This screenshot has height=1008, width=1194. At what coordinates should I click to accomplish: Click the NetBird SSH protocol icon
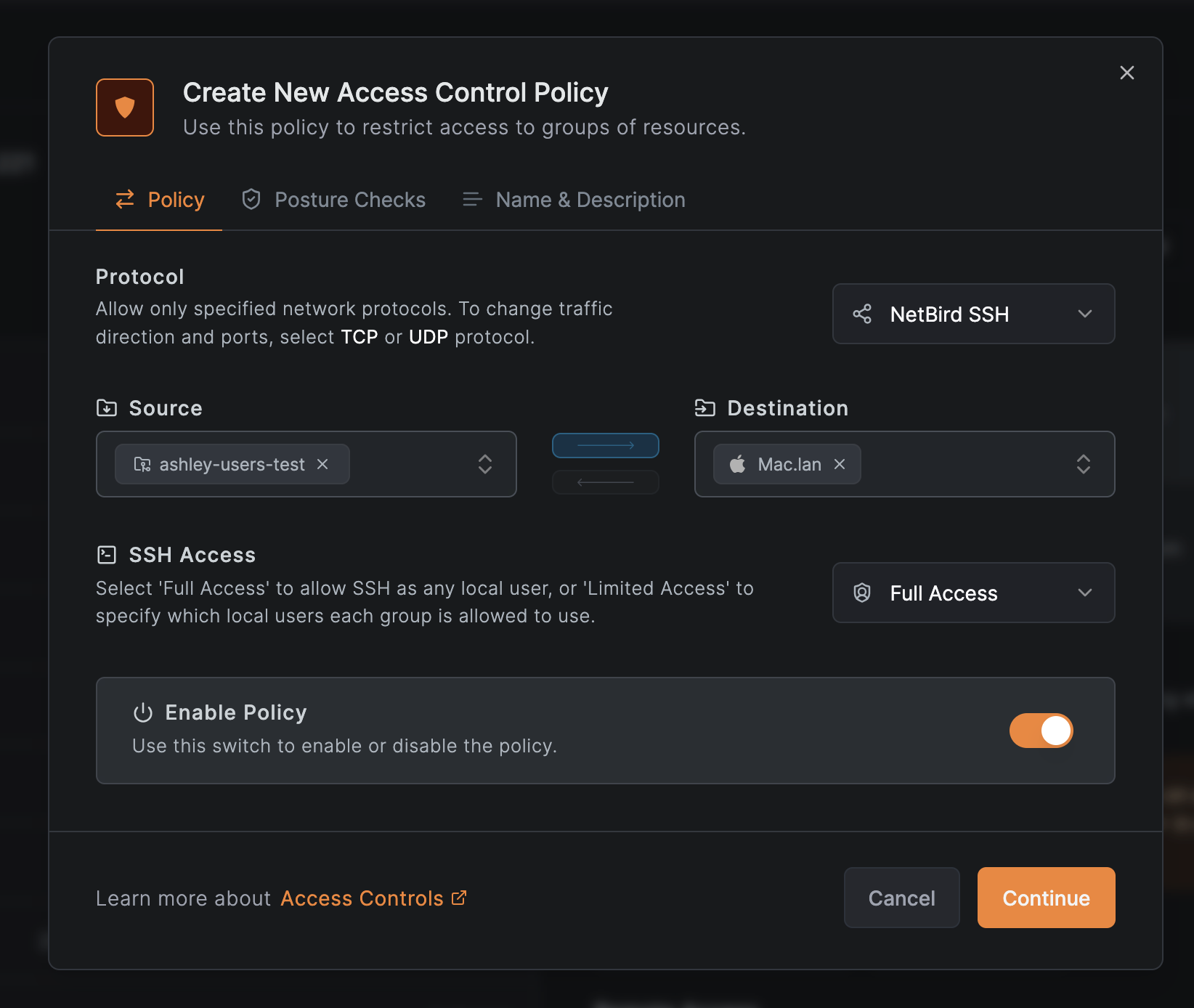[862, 314]
